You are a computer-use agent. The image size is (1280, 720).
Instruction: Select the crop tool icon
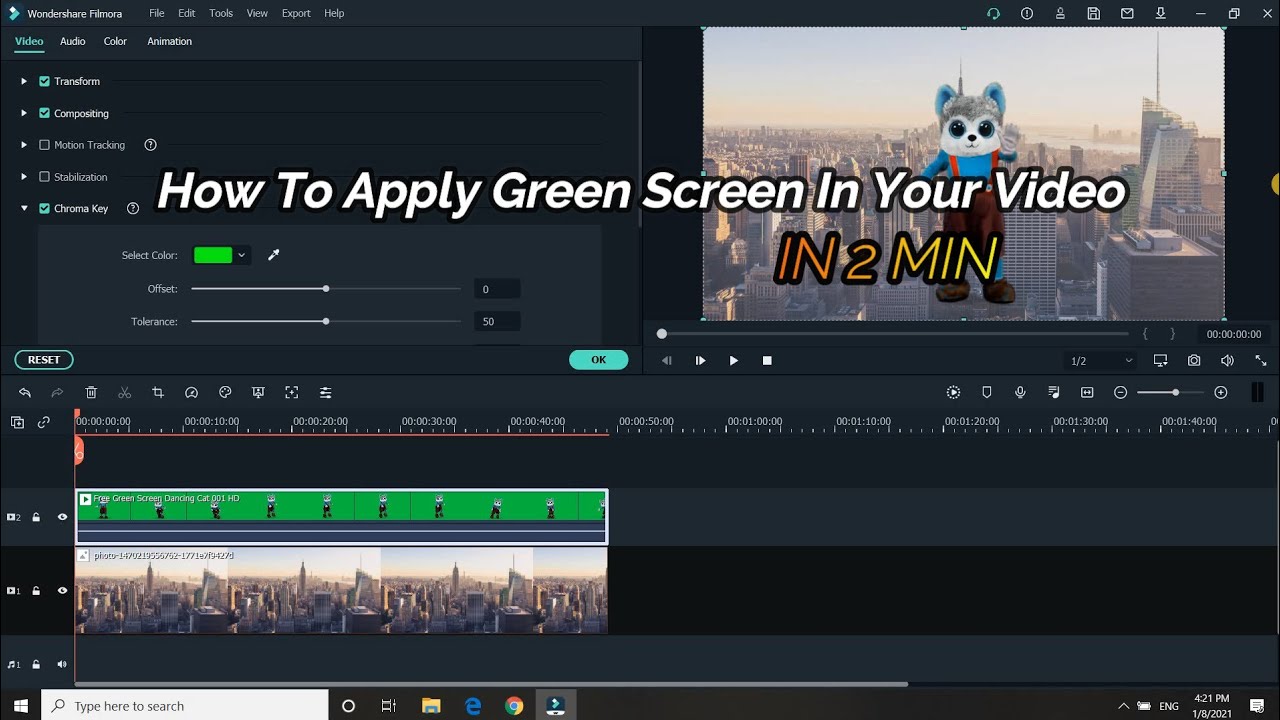(x=158, y=393)
